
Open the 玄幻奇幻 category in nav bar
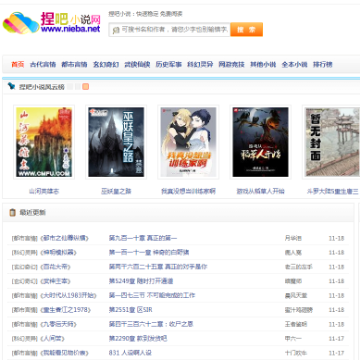(x=106, y=64)
